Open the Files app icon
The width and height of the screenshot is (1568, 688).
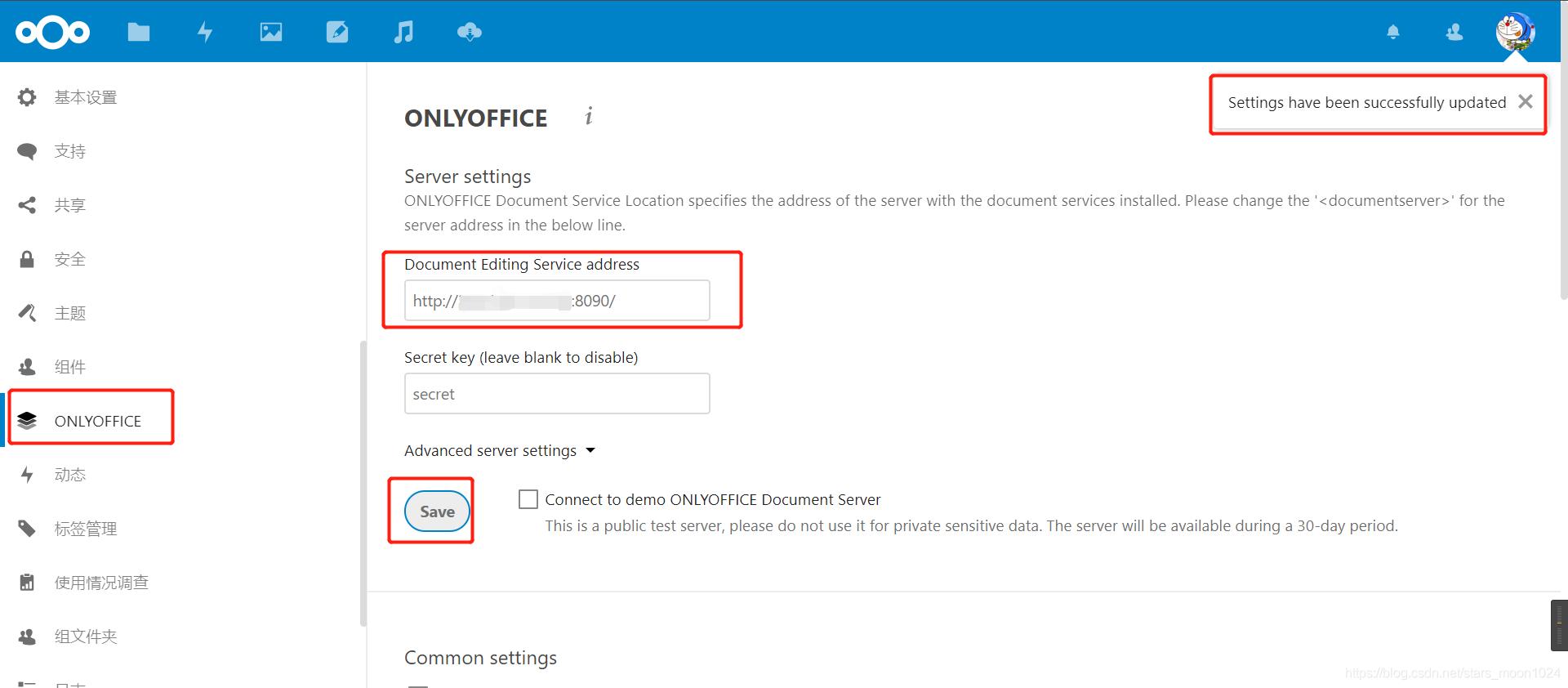pos(139,32)
